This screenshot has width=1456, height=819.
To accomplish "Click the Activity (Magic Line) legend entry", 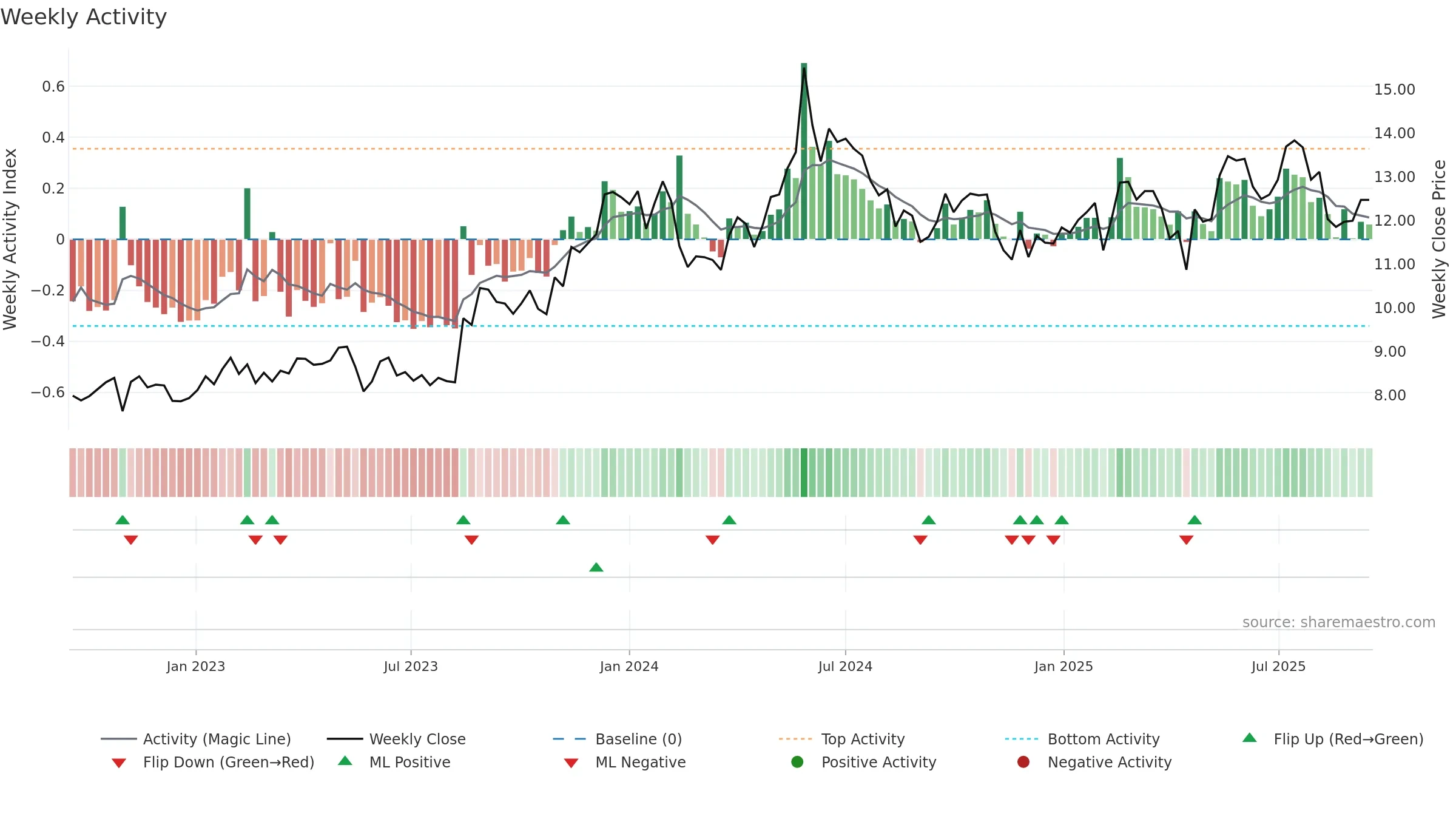I will (x=196, y=739).
